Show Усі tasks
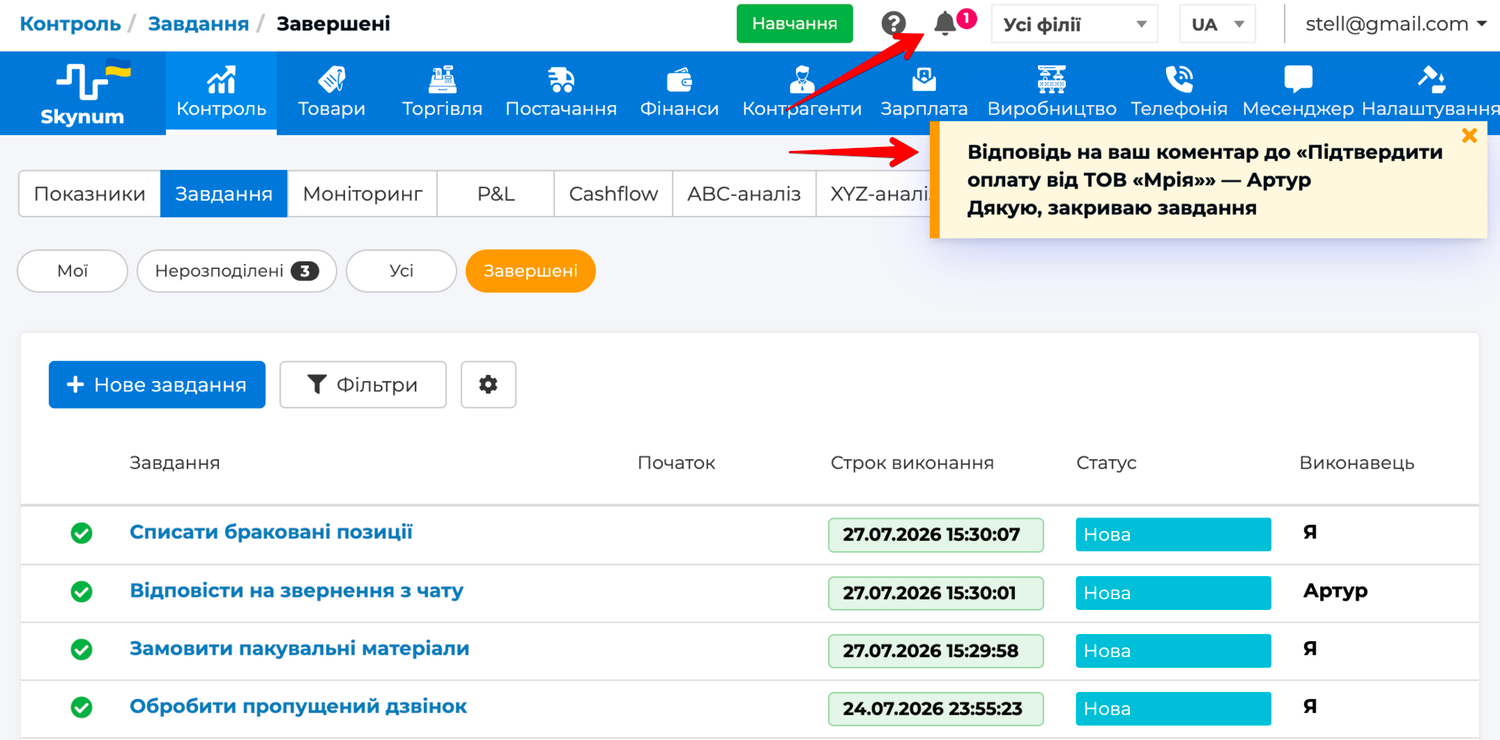The image size is (1500, 740). pyautogui.click(x=401, y=271)
